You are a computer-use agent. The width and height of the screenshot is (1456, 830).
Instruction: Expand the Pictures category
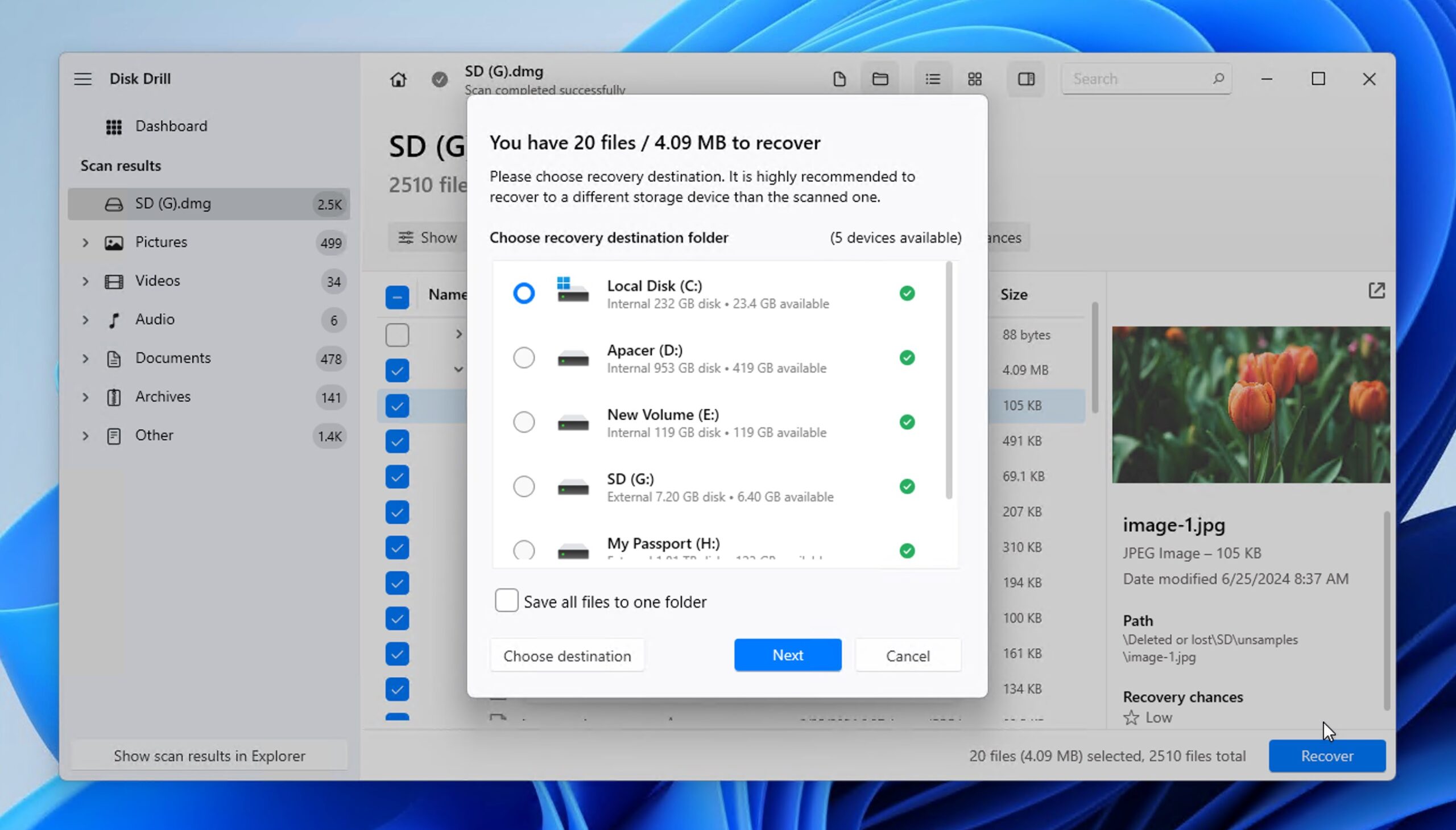coord(85,242)
